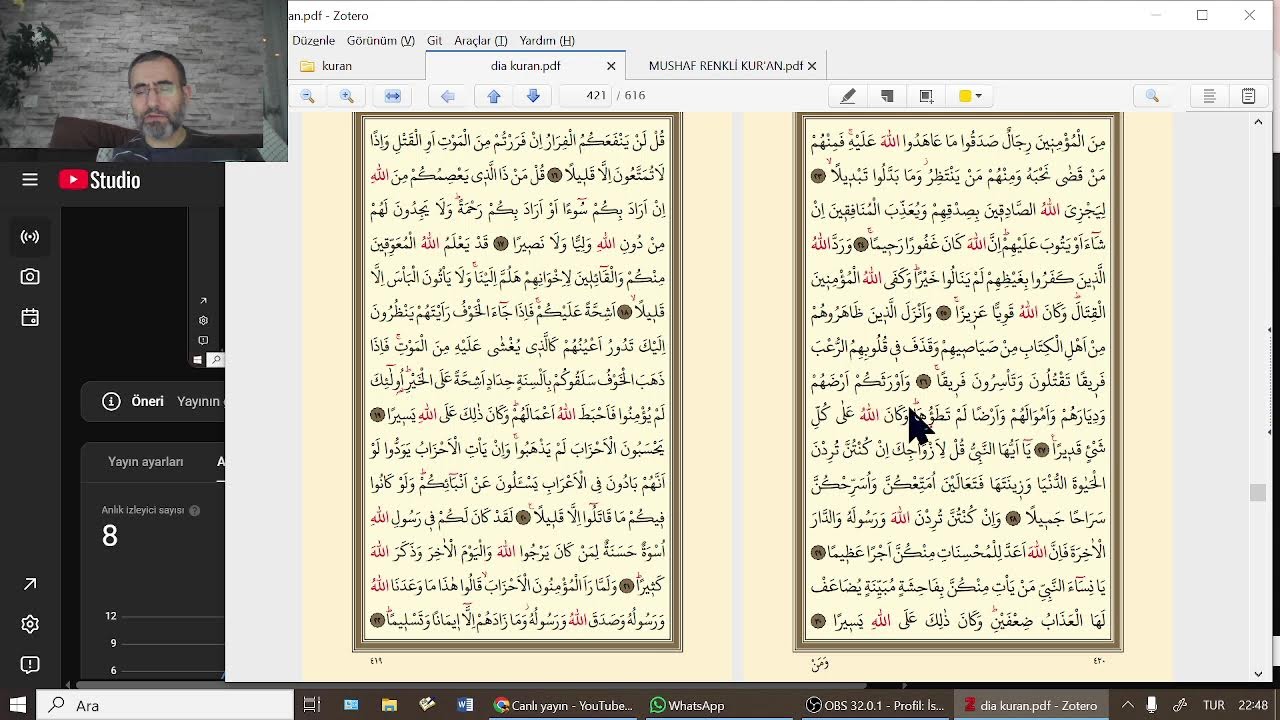1280x720 pixels.
Task: Open Word from the taskbar
Action: [x=465, y=705]
